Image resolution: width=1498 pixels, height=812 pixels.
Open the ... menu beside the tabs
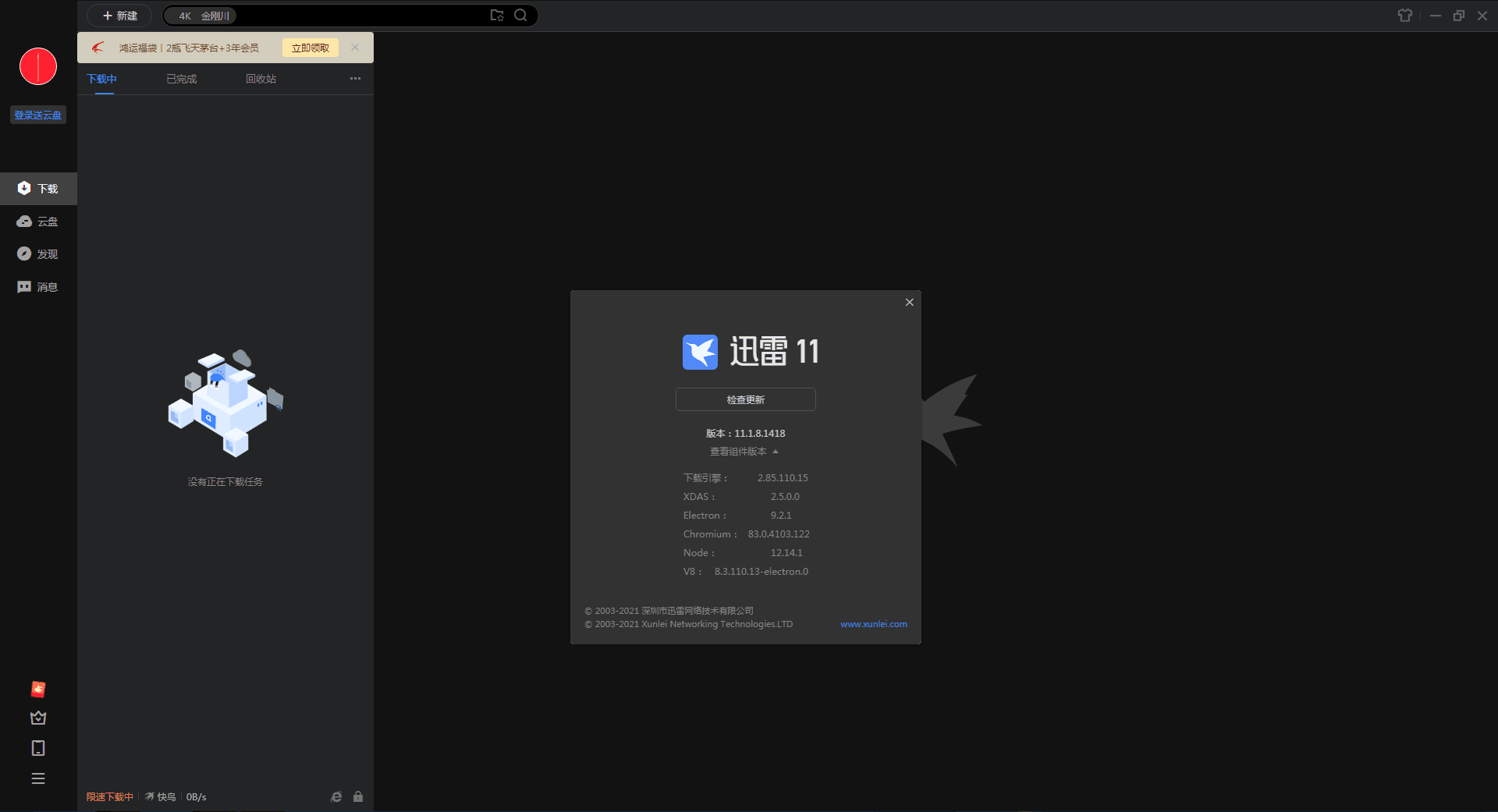coord(356,78)
